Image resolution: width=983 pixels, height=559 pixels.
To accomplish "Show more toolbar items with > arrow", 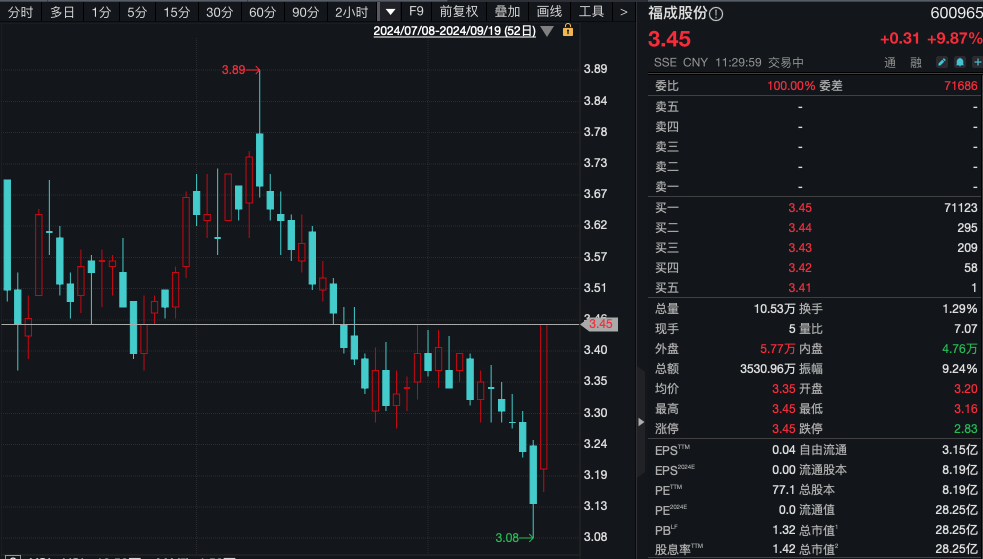I will [x=623, y=12].
